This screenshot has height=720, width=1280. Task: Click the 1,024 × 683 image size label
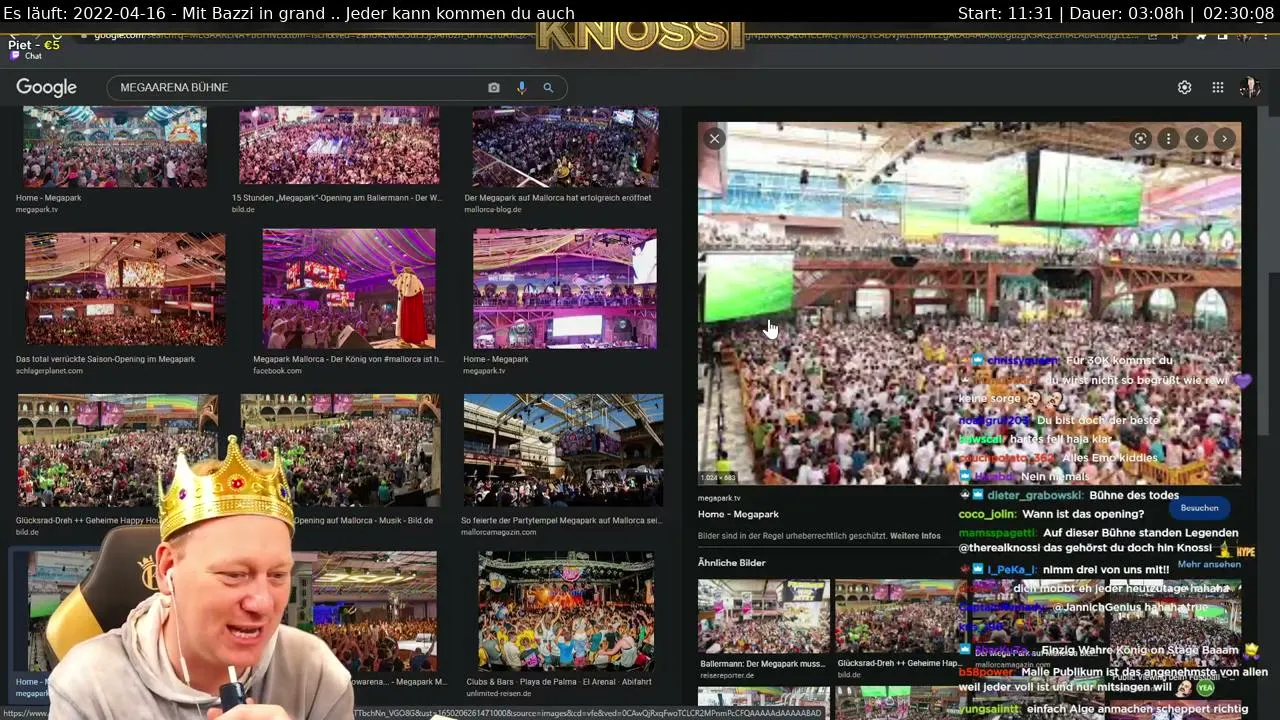click(x=718, y=478)
